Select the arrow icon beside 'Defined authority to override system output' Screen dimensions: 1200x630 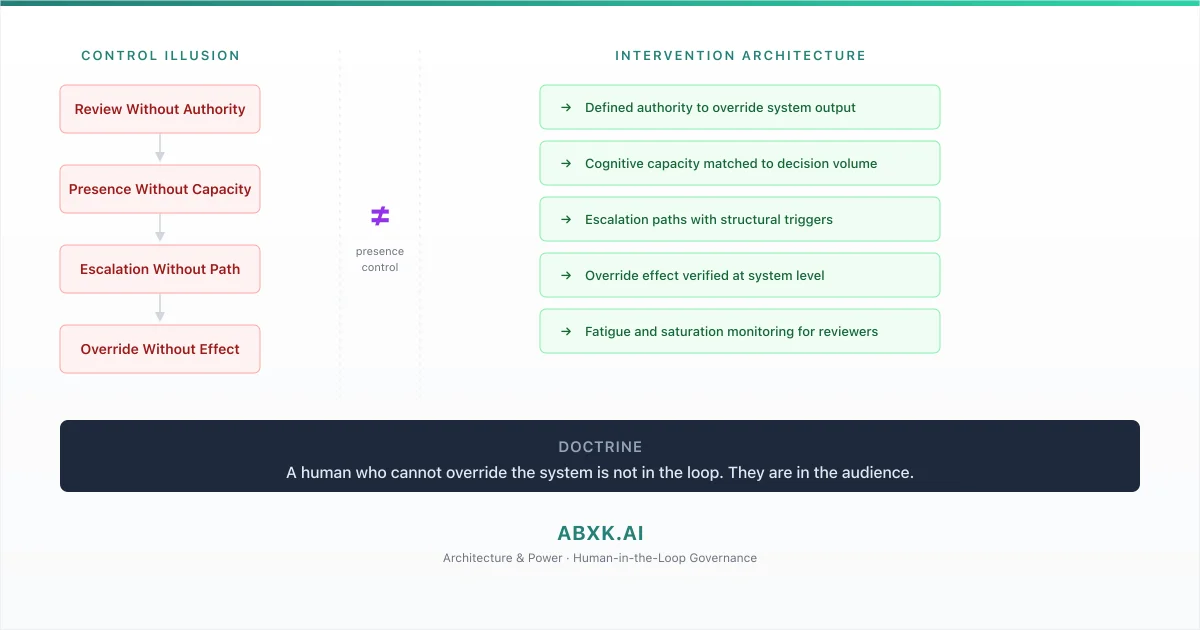tap(565, 107)
